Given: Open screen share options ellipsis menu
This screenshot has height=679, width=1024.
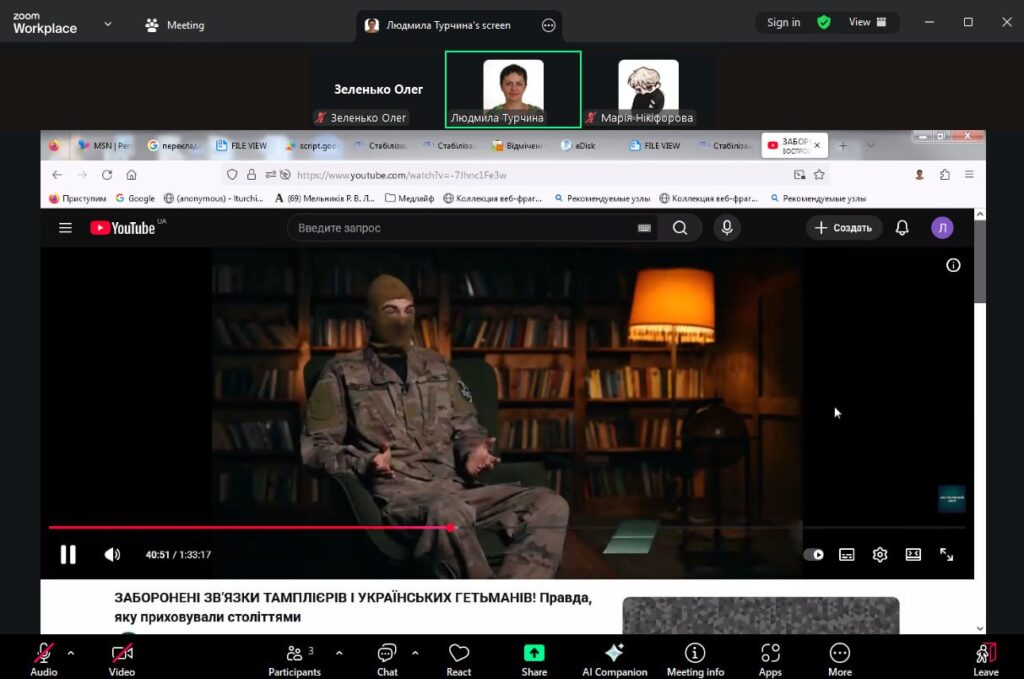Looking at the screenshot, I should (x=548, y=25).
